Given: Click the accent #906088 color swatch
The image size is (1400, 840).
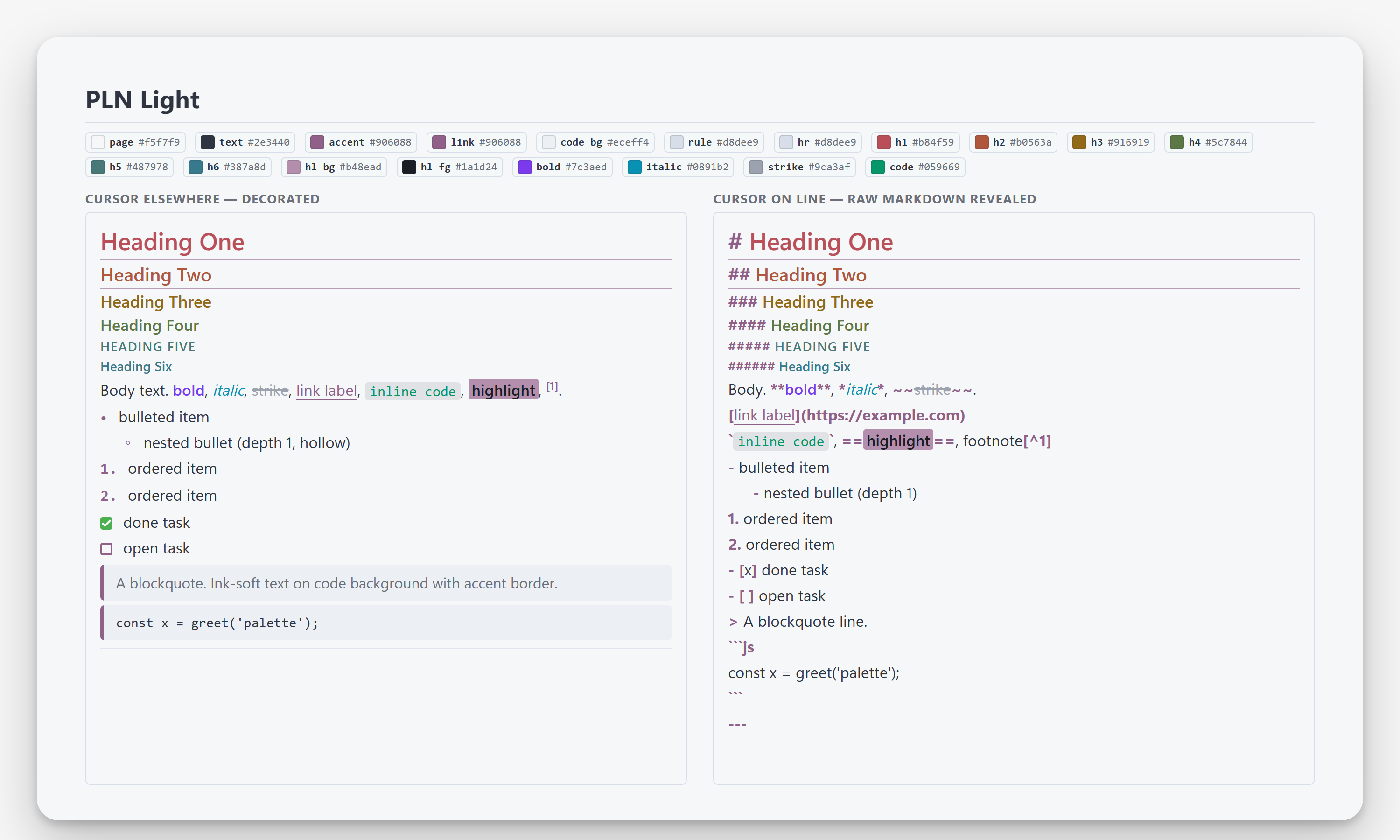Looking at the screenshot, I should pyautogui.click(x=360, y=142).
